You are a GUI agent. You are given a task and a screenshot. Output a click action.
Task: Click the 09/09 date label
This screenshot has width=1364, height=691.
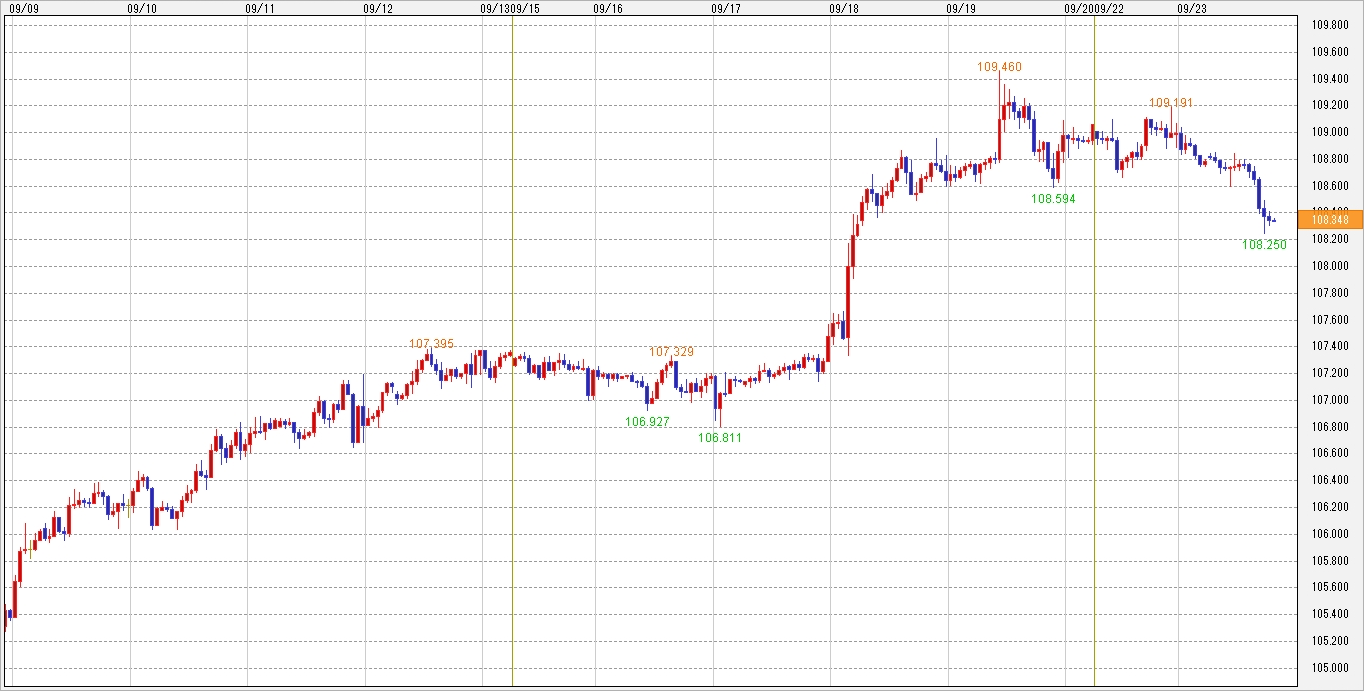click(22, 8)
